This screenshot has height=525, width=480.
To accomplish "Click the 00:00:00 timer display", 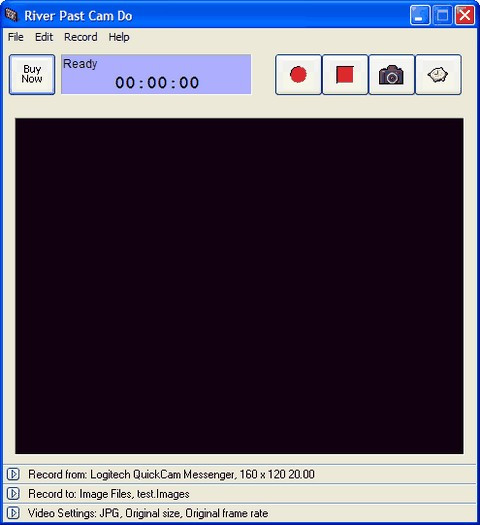I will [157, 83].
